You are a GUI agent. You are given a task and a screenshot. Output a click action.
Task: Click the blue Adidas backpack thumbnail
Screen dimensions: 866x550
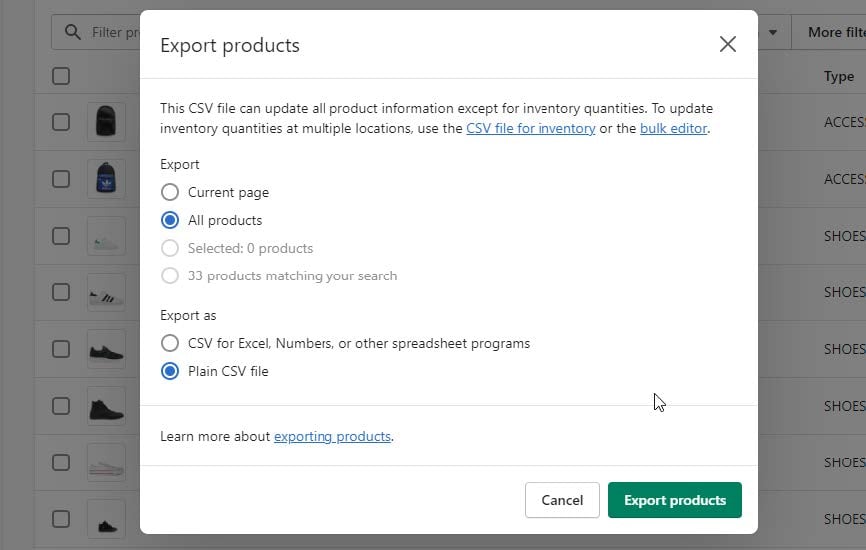click(x=106, y=179)
